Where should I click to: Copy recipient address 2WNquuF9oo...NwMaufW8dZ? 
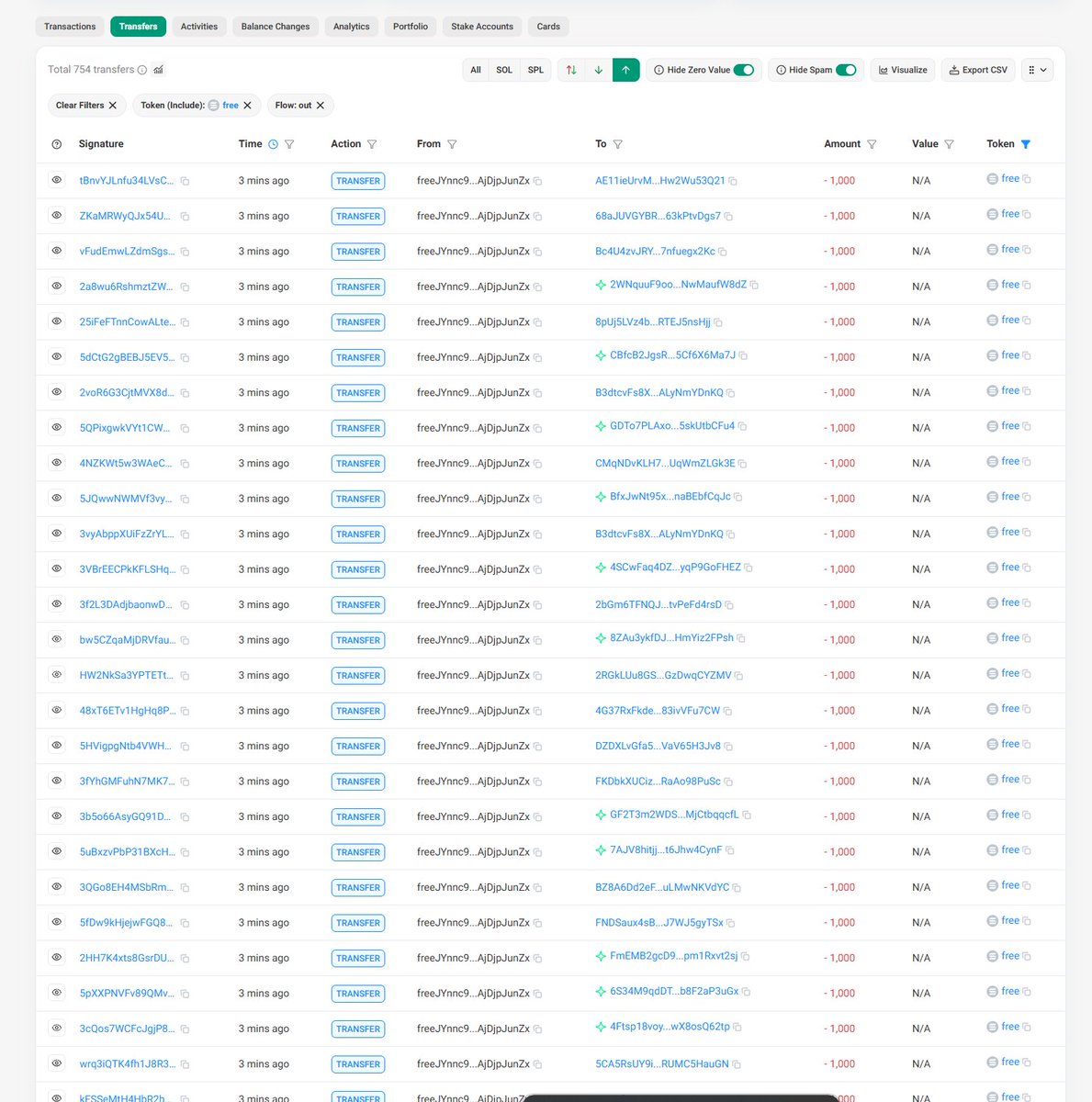[754, 286]
